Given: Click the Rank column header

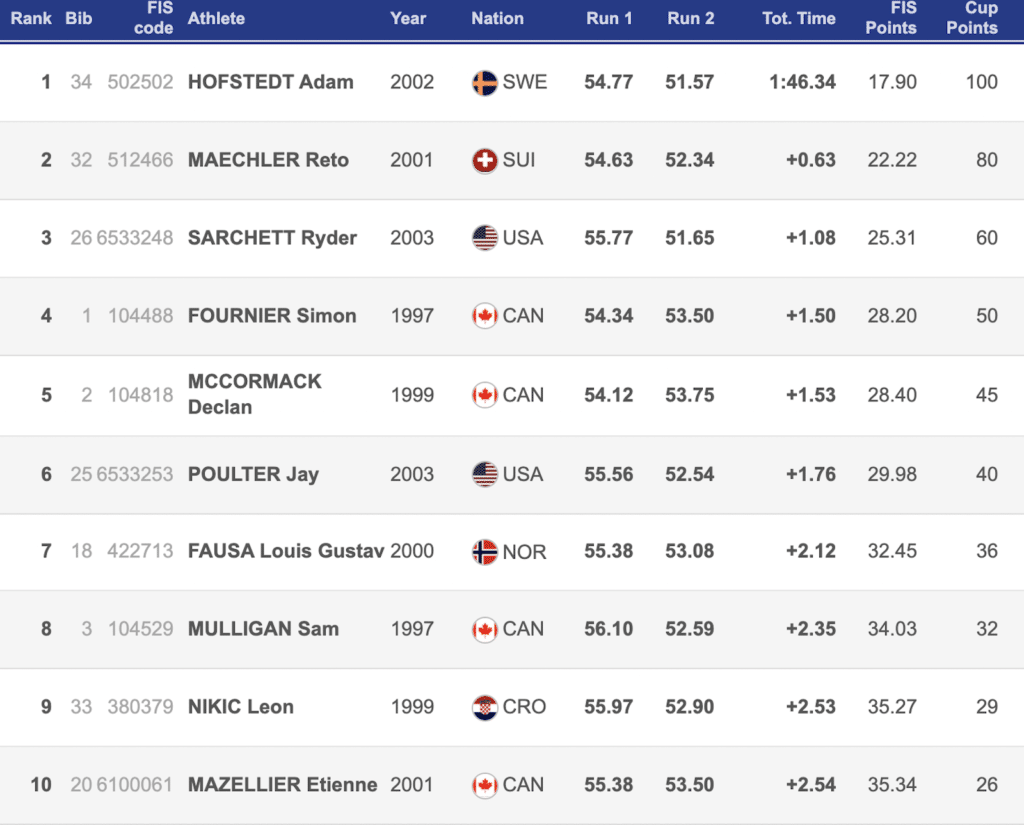Looking at the screenshot, I should [x=31, y=18].
